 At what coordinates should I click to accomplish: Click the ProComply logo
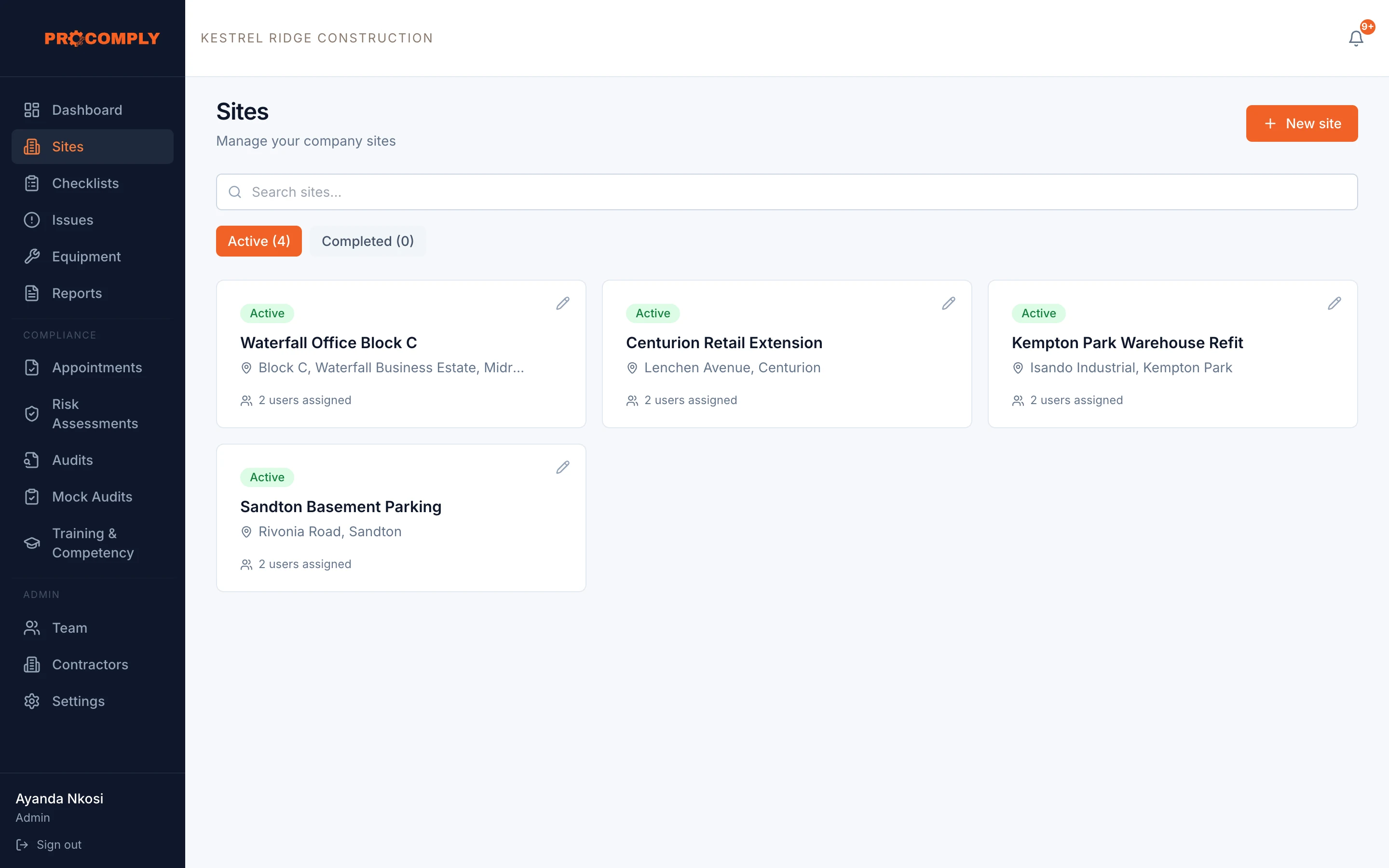click(x=102, y=39)
